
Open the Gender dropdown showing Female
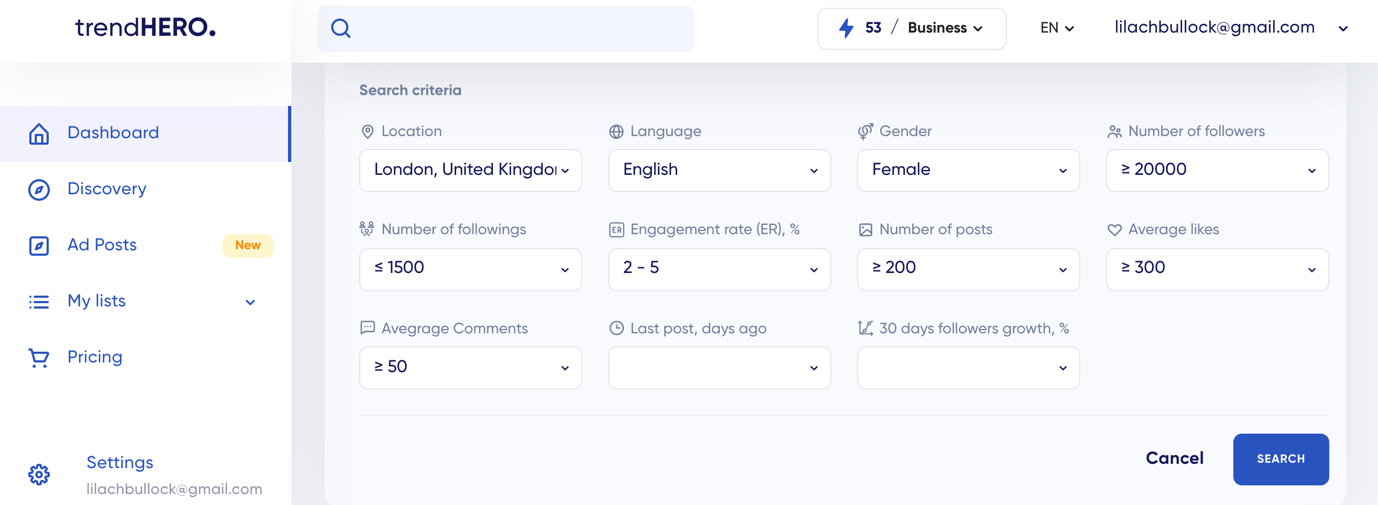tap(968, 170)
